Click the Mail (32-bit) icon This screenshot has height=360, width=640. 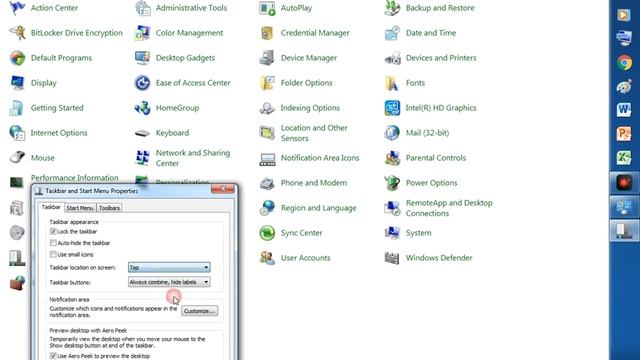coord(392,133)
